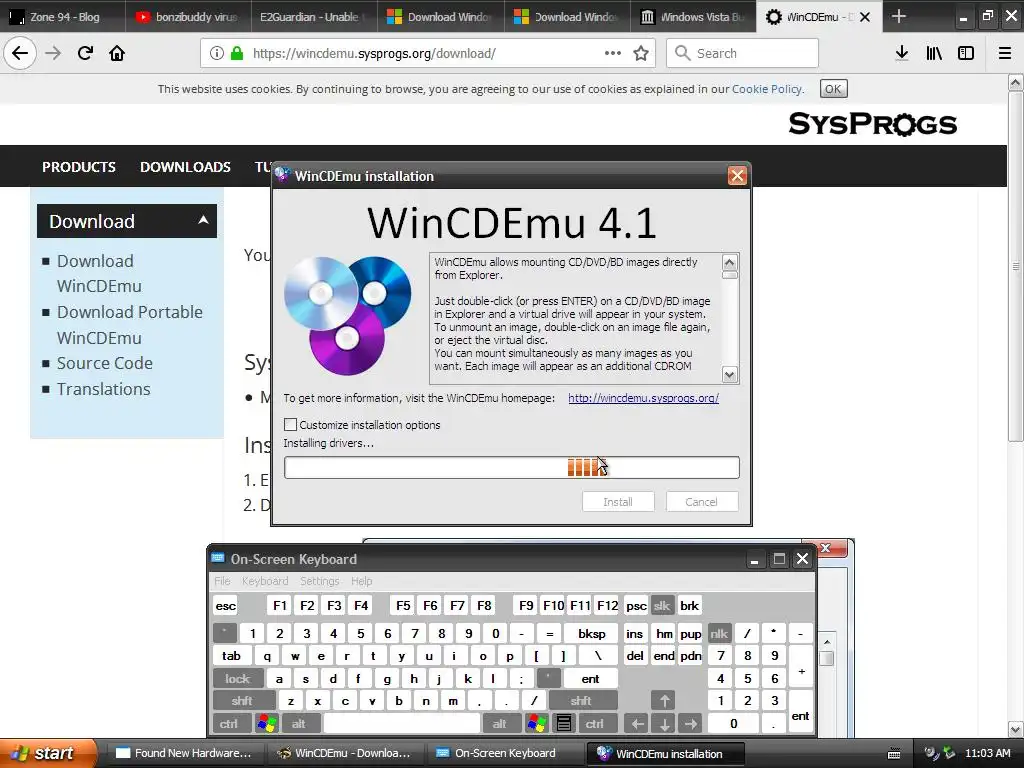Viewport: 1024px width, 768px height.
Task: Go back with browser back arrow
Action: pos(20,53)
